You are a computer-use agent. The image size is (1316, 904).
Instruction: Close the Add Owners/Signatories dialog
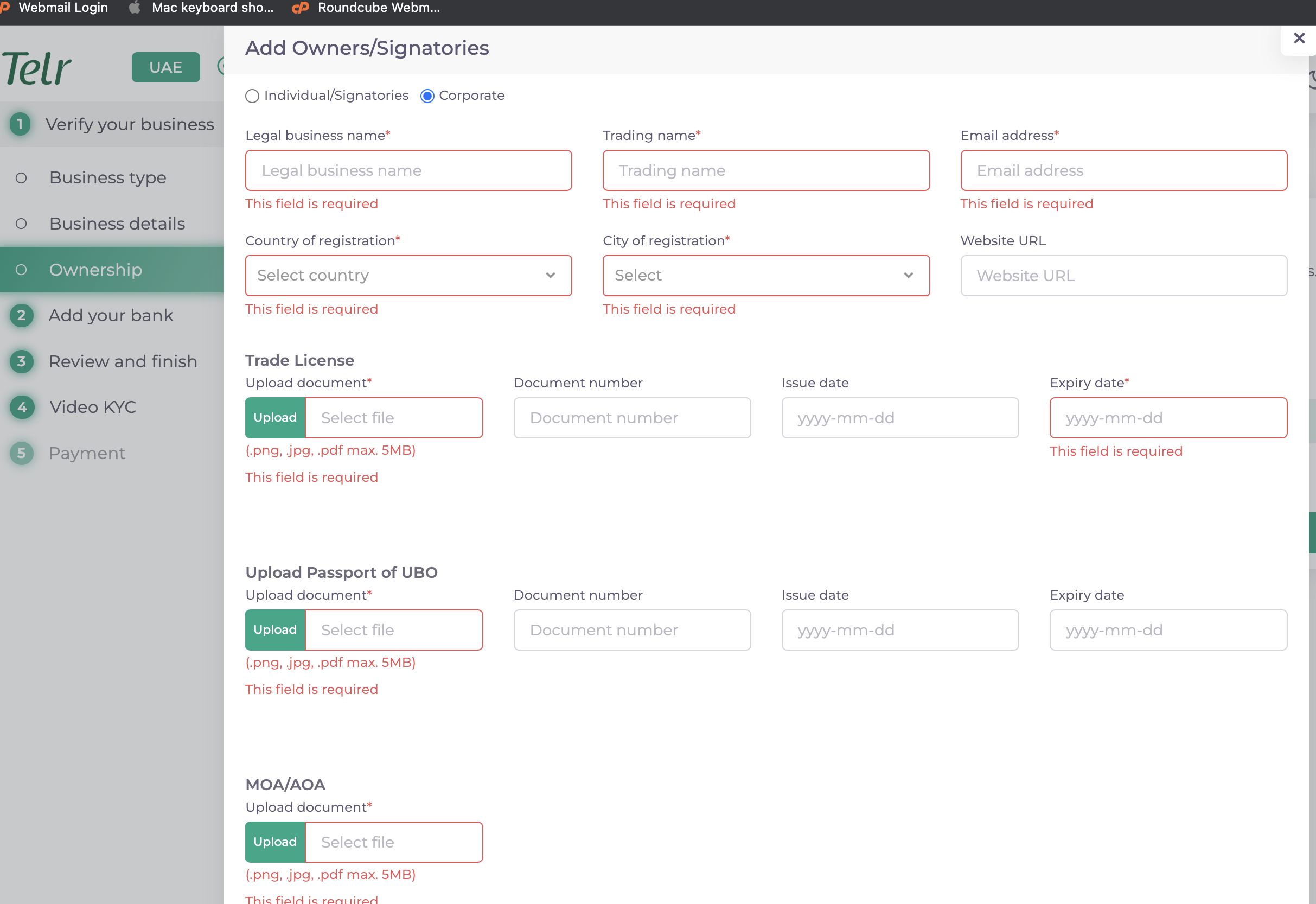[1299, 39]
